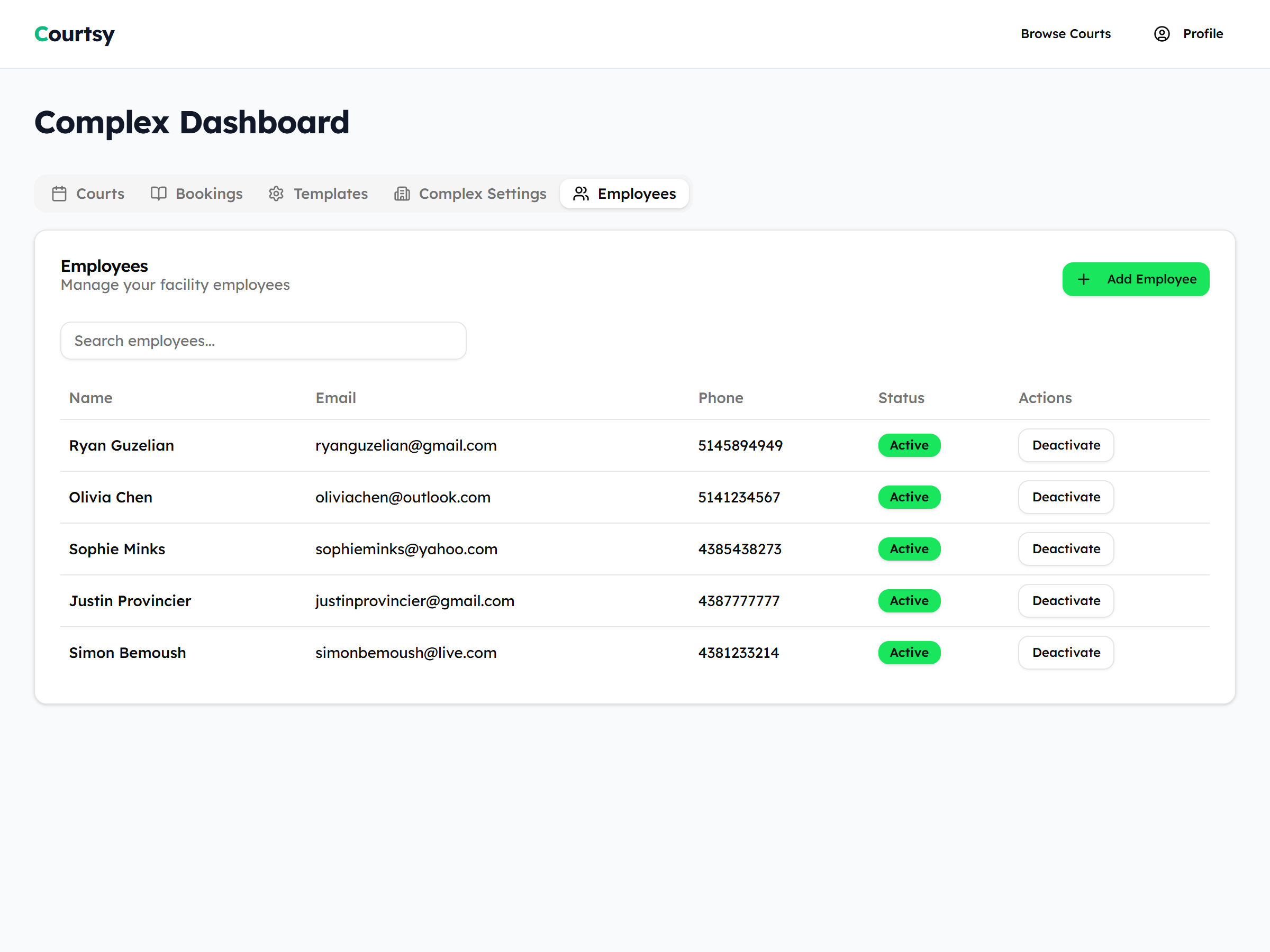The width and height of the screenshot is (1270, 952).
Task: Click the Status column header
Action: (901, 398)
